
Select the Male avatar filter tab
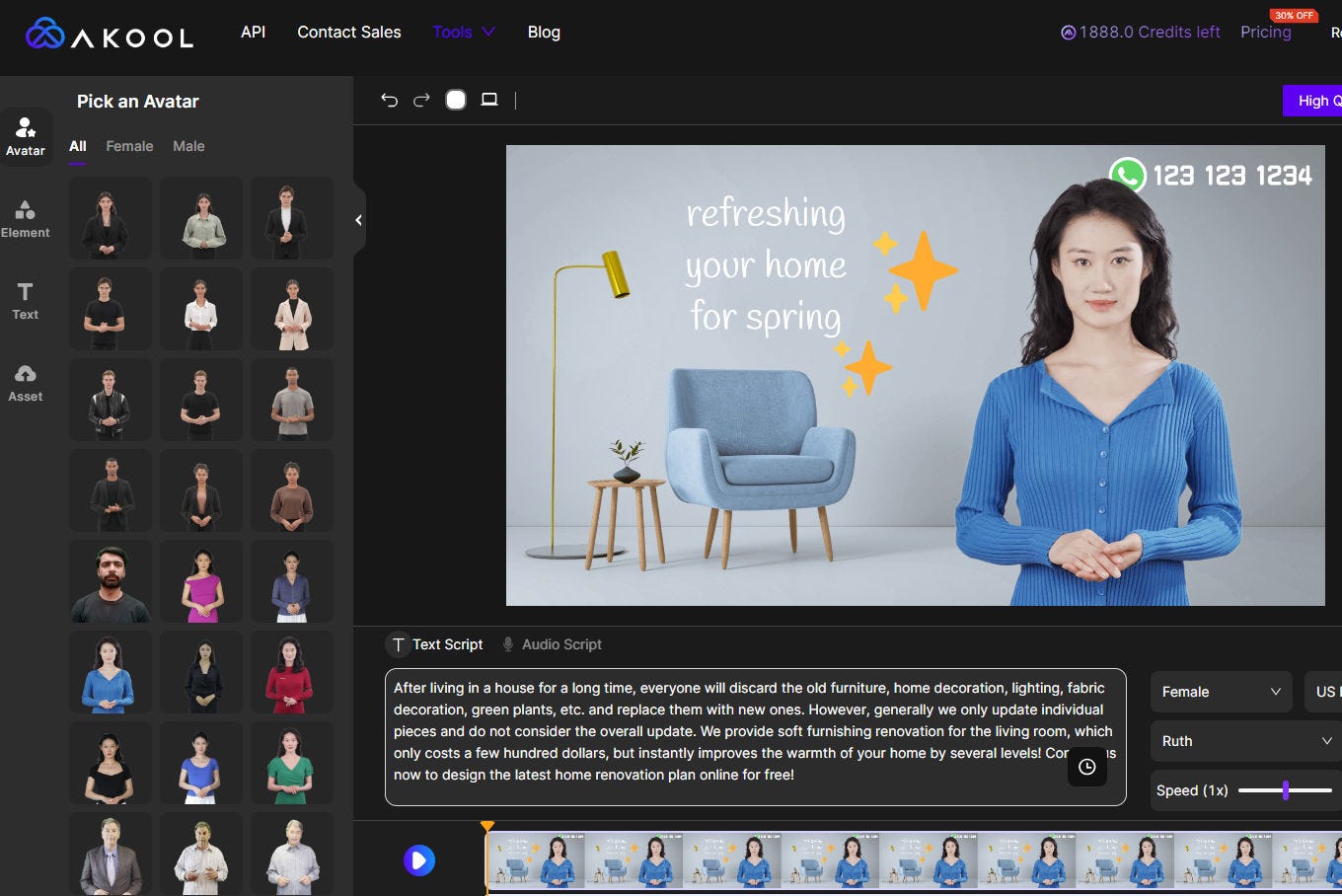(x=188, y=146)
